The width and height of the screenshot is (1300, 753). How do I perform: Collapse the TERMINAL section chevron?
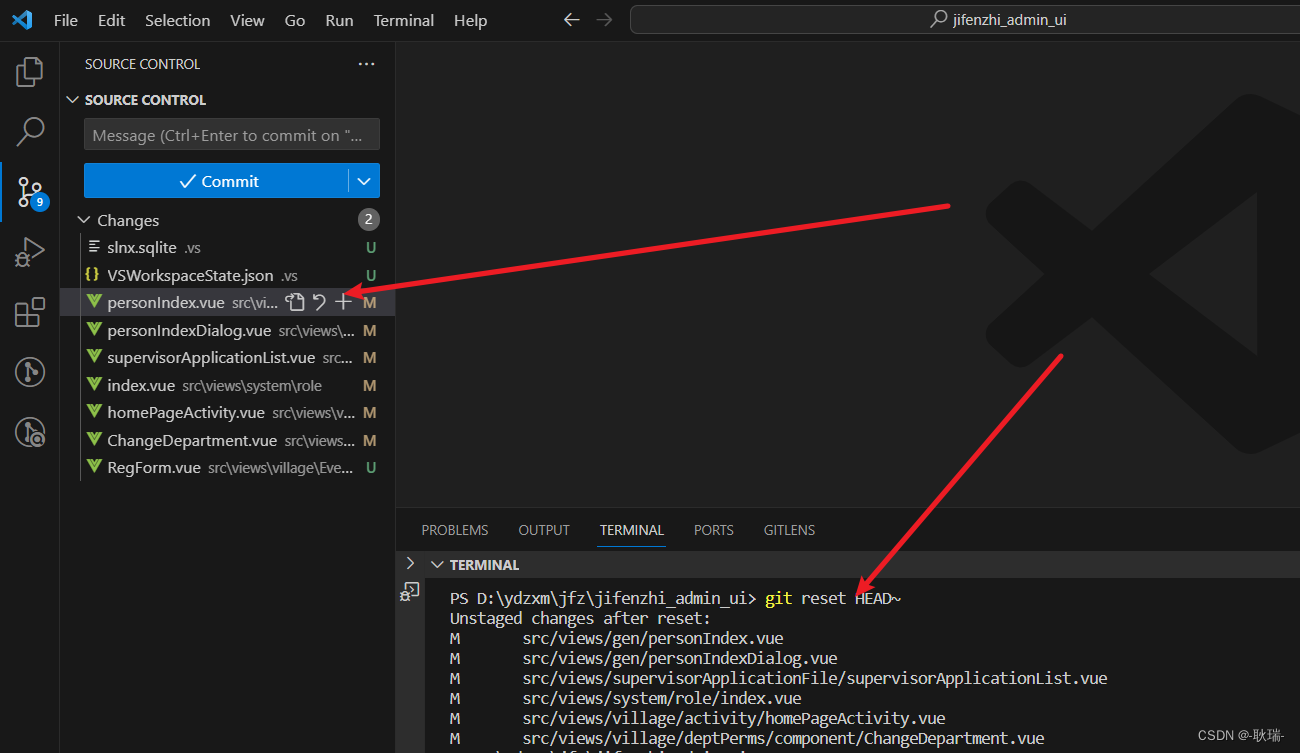[x=436, y=565]
